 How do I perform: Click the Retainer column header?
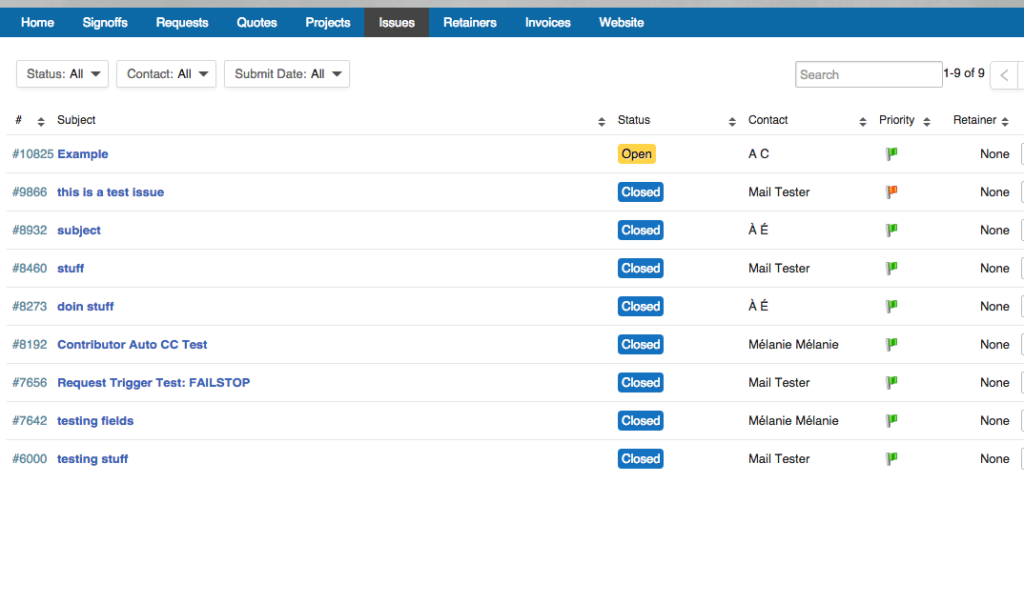coord(974,120)
